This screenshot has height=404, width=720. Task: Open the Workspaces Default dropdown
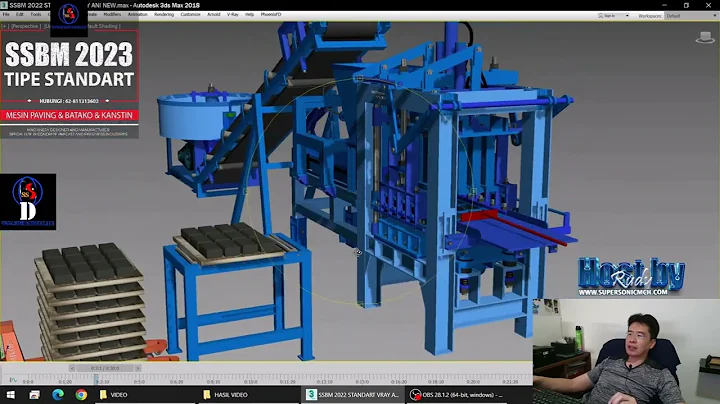click(691, 16)
